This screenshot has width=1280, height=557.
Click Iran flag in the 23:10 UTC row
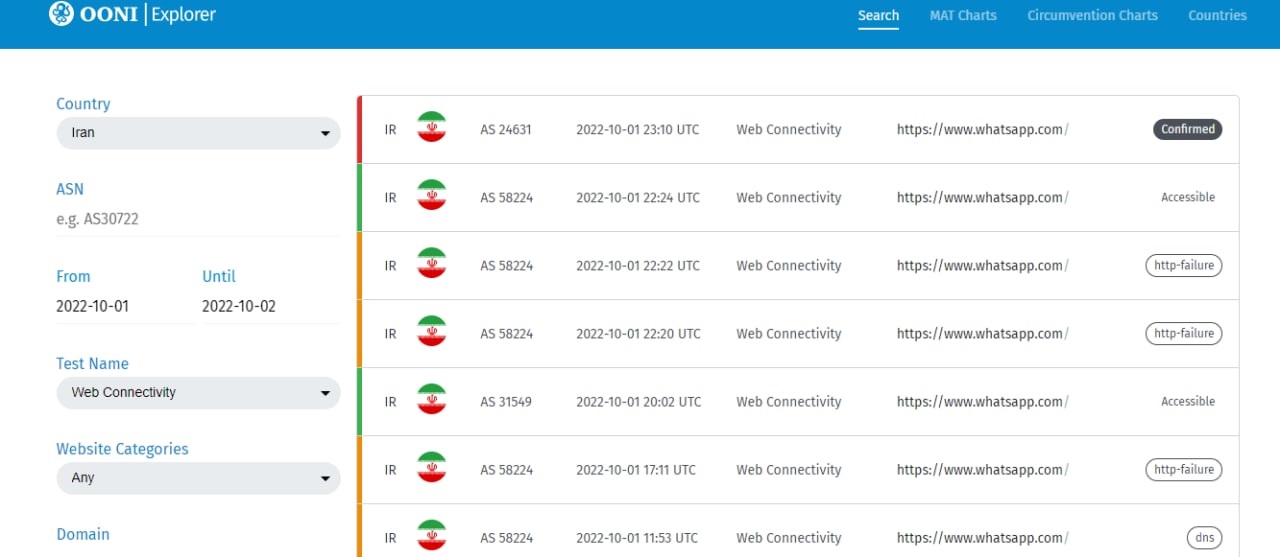[x=431, y=129]
